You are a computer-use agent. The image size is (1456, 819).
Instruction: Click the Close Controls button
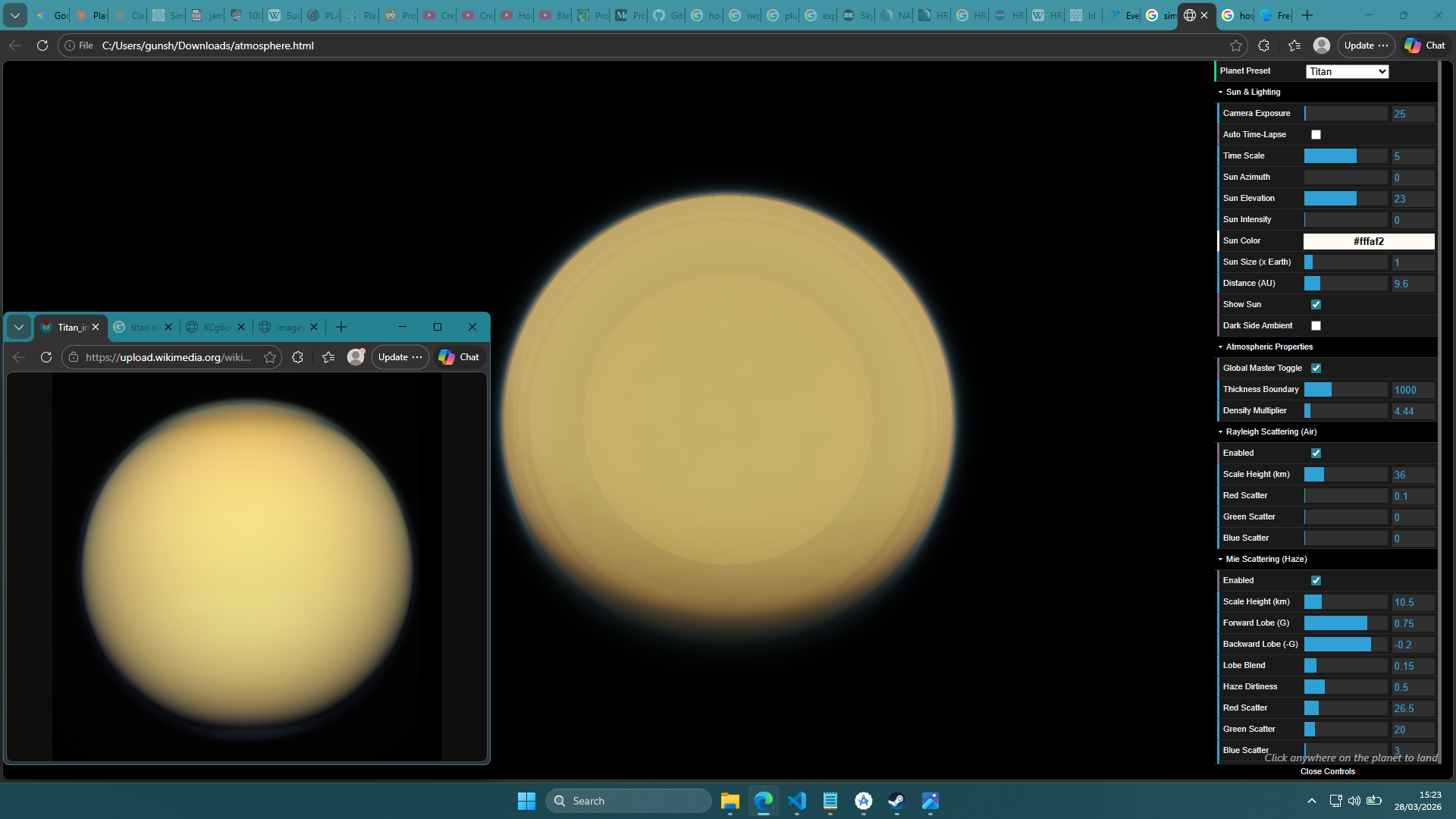[x=1327, y=771]
